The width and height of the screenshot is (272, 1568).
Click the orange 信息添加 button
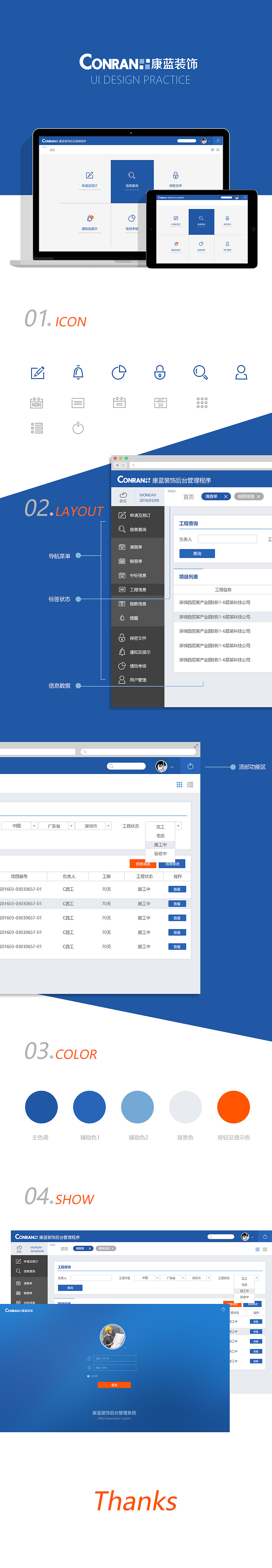coord(142,864)
